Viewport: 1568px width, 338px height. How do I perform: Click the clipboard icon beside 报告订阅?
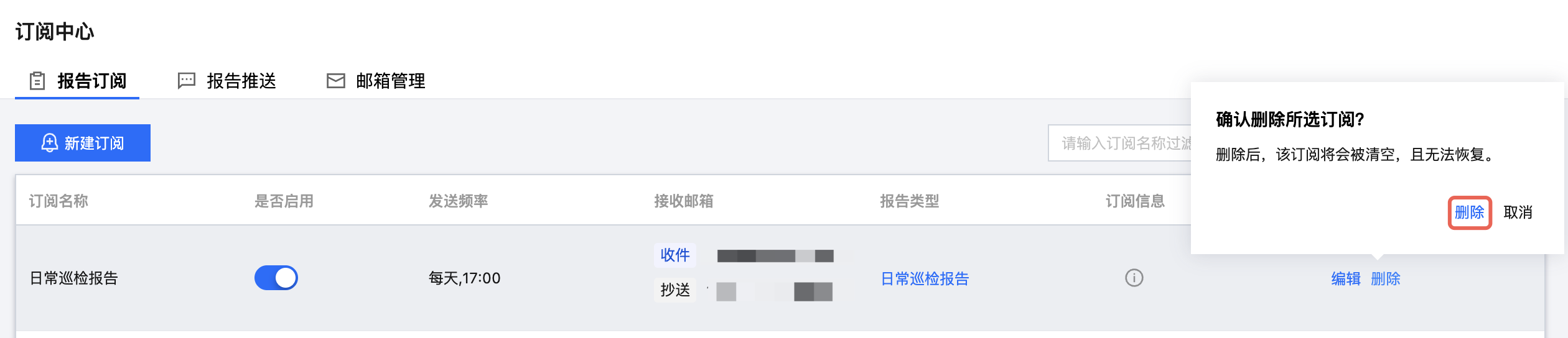[37, 81]
